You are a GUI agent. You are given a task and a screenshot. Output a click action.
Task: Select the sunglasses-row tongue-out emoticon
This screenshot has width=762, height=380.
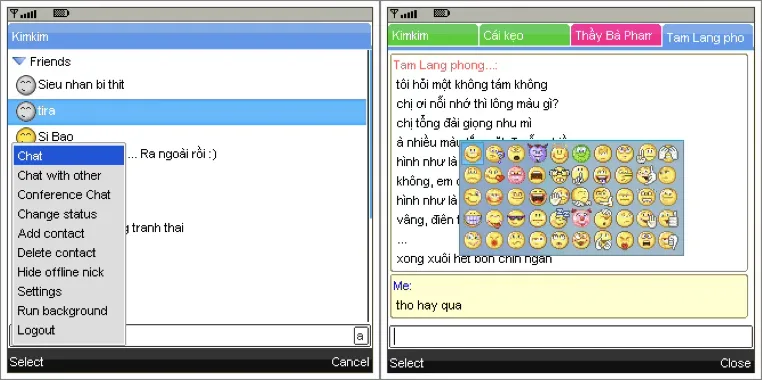point(495,218)
